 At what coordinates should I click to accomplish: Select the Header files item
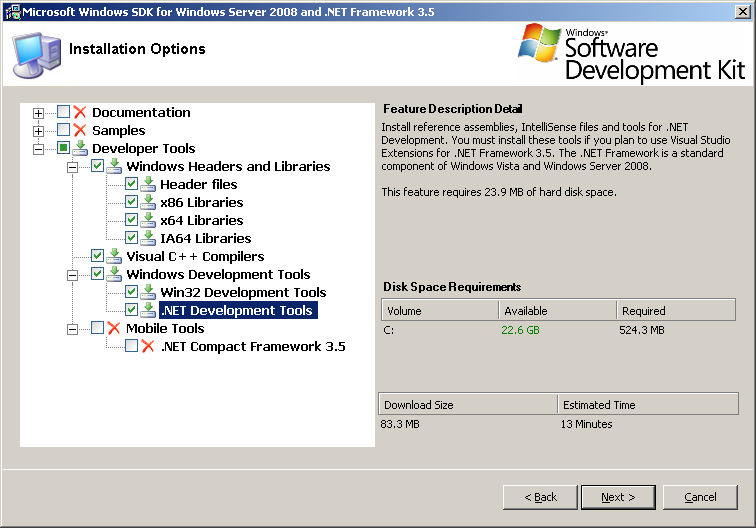pyautogui.click(x=199, y=184)
